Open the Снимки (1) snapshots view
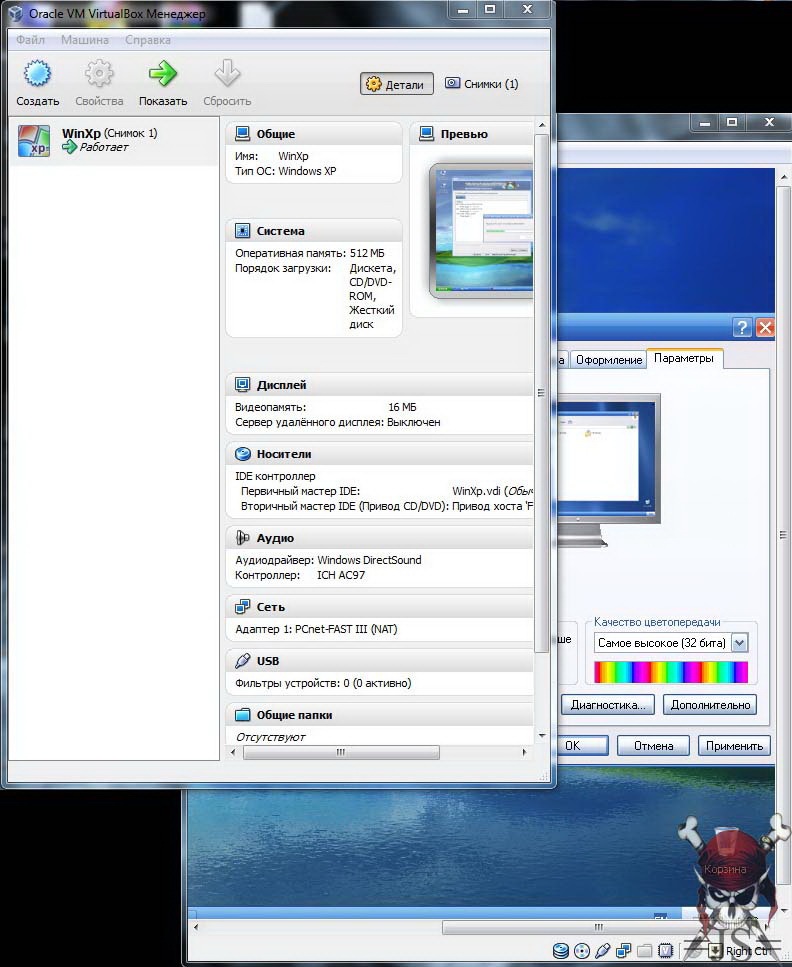Image resolution: width=792 pixels, height=967 pixels. 482,84
